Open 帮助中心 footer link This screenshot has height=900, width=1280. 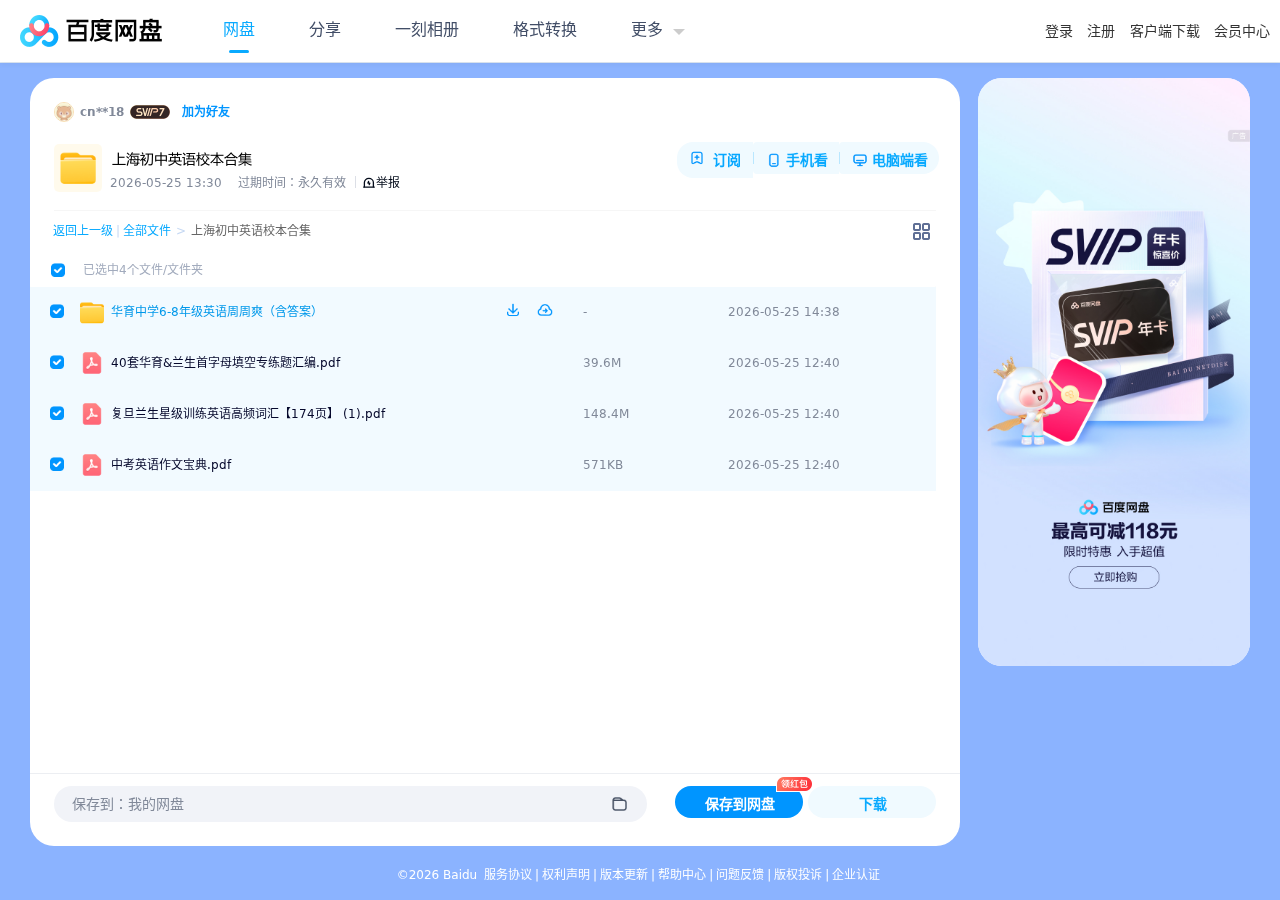(682, 875)
